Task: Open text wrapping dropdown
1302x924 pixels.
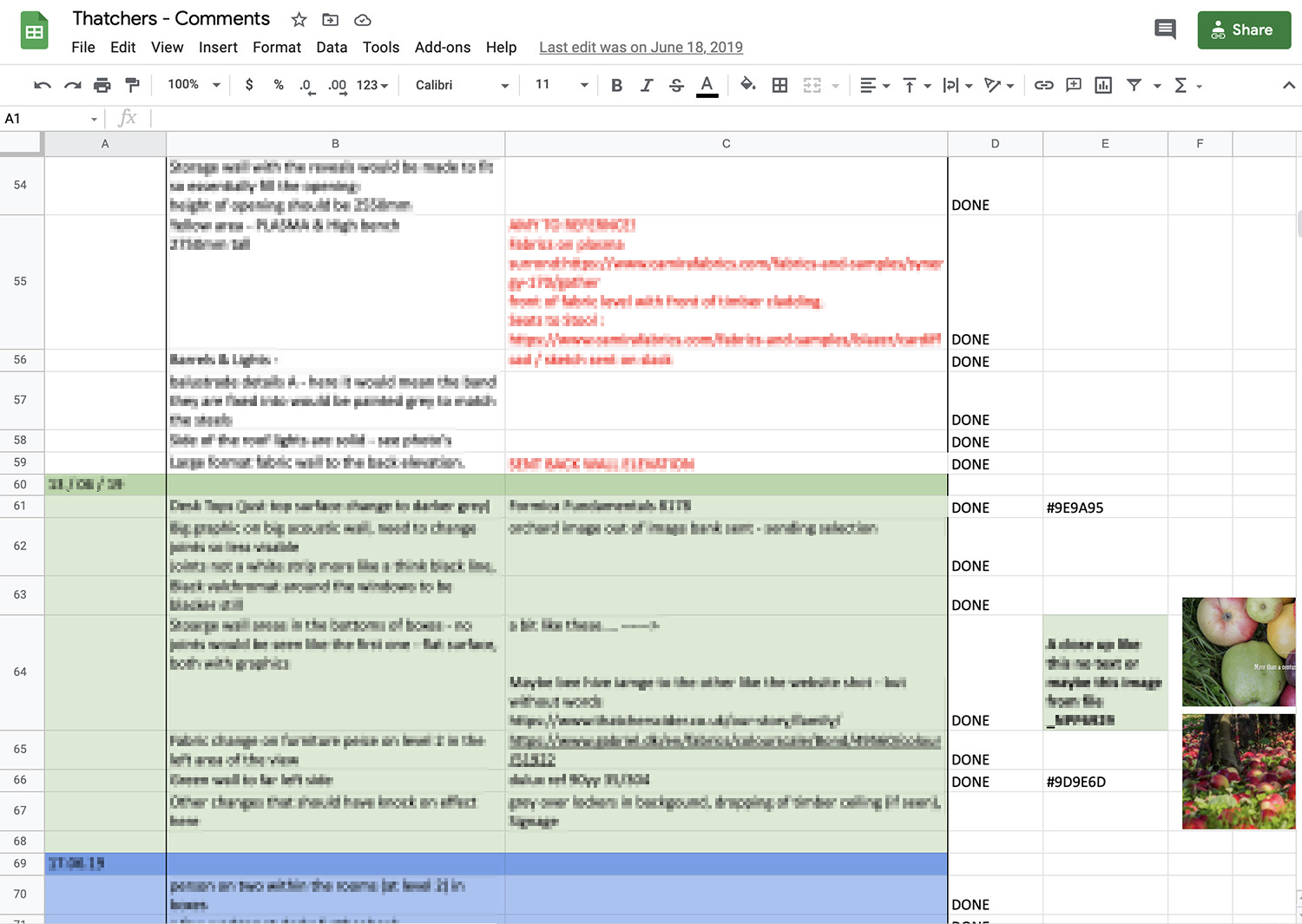Action: 957,85
